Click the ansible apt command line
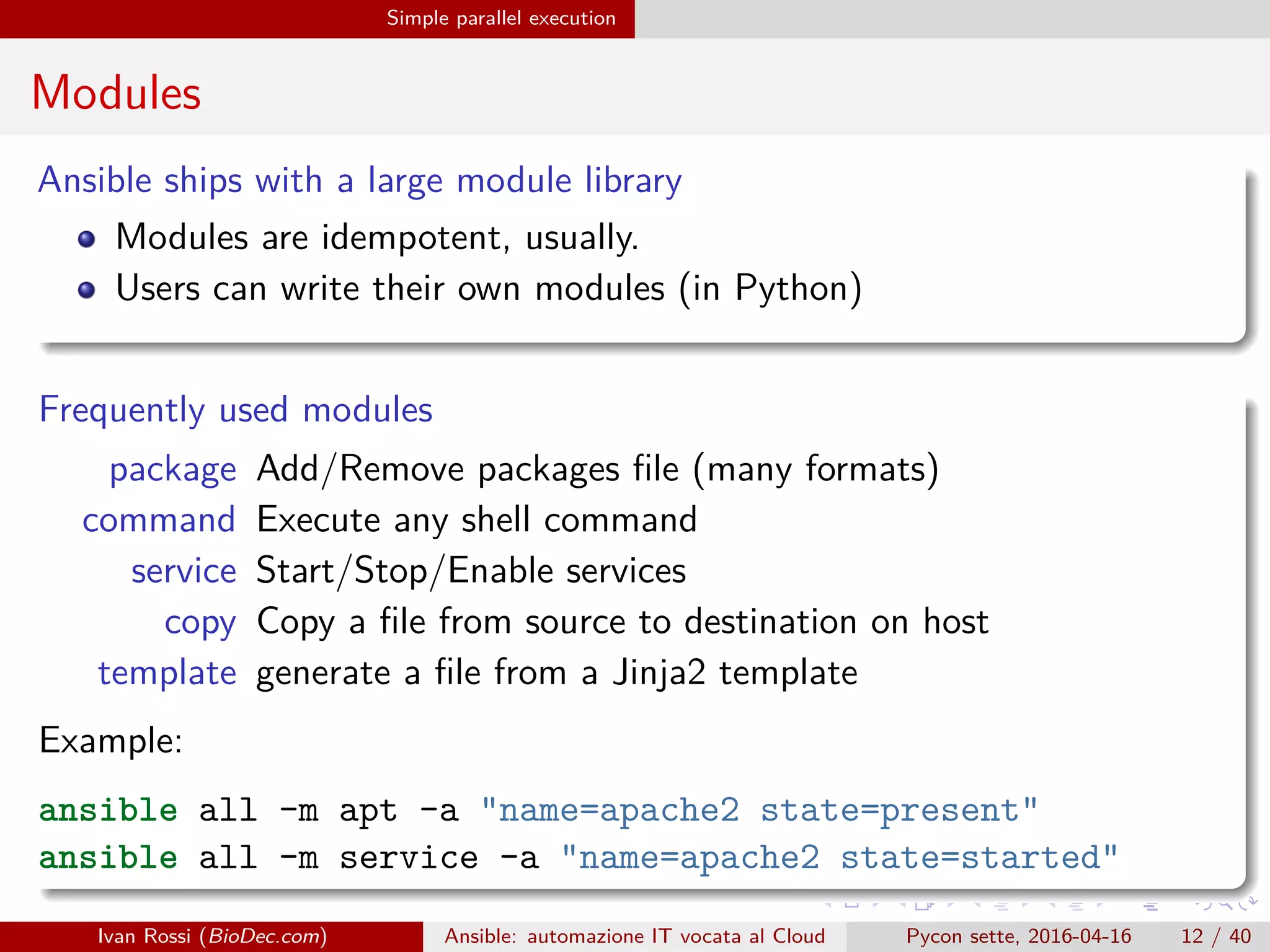1270x952 pixels. click(x=538, y=811)
